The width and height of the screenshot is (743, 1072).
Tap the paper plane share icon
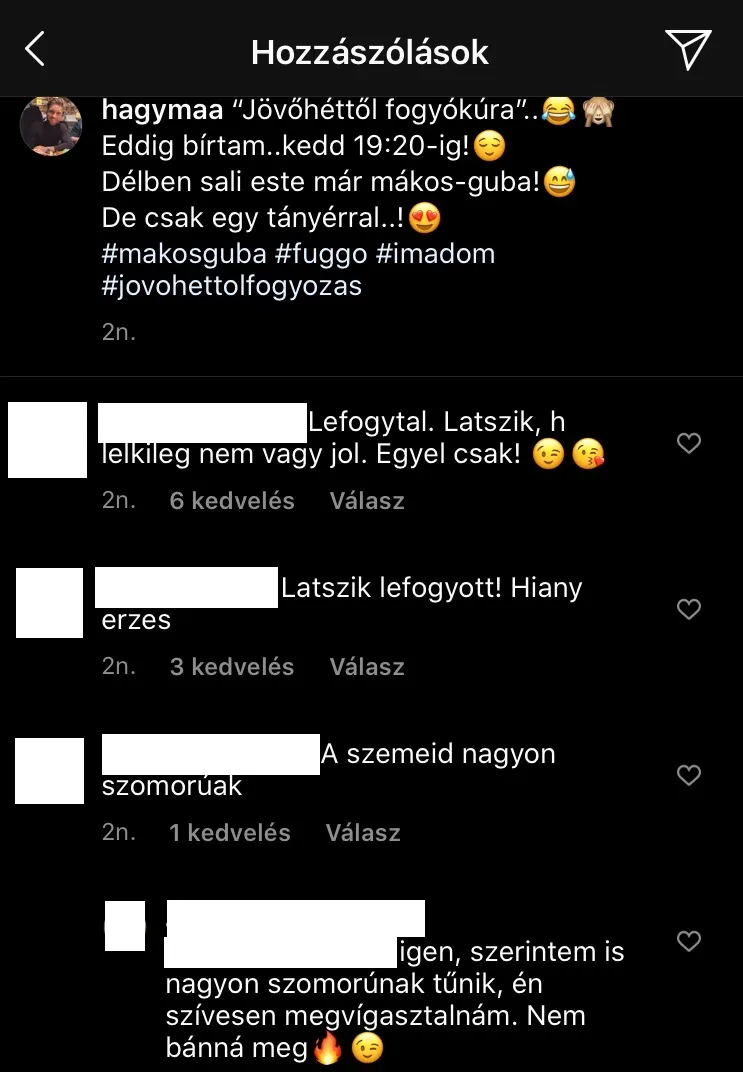[x=688, y=49]
